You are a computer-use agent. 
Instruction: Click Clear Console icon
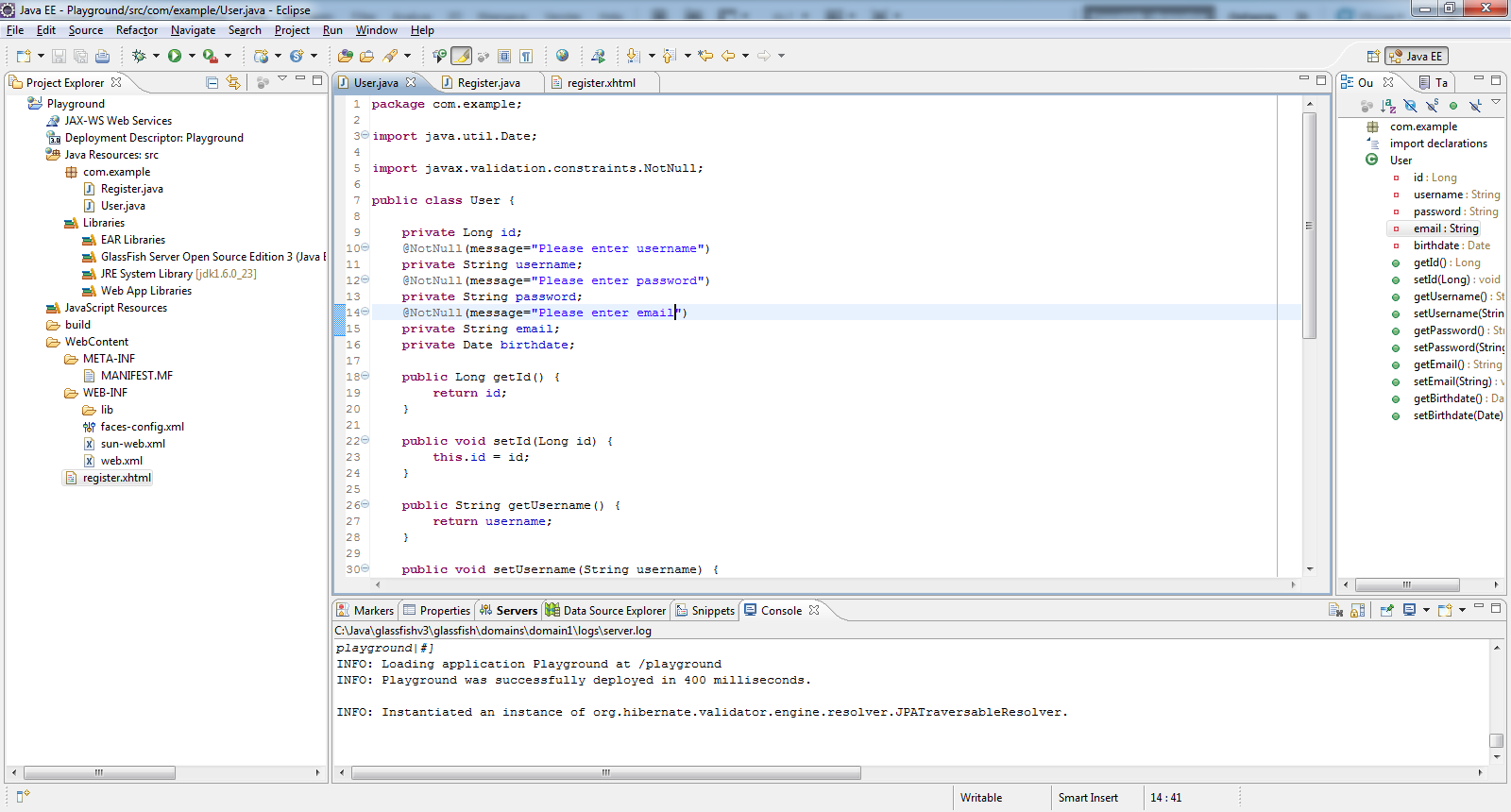tap(1335, 610)
